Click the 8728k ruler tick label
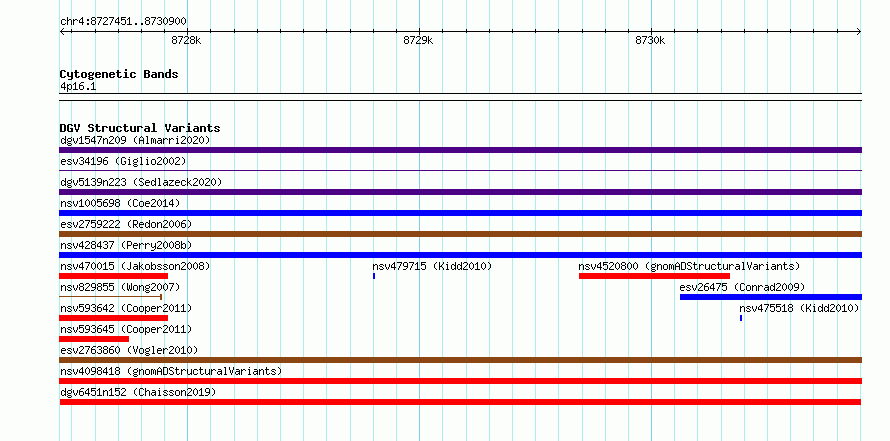The width and height of the screenshot is (890, 441). [x=186, y=40]
